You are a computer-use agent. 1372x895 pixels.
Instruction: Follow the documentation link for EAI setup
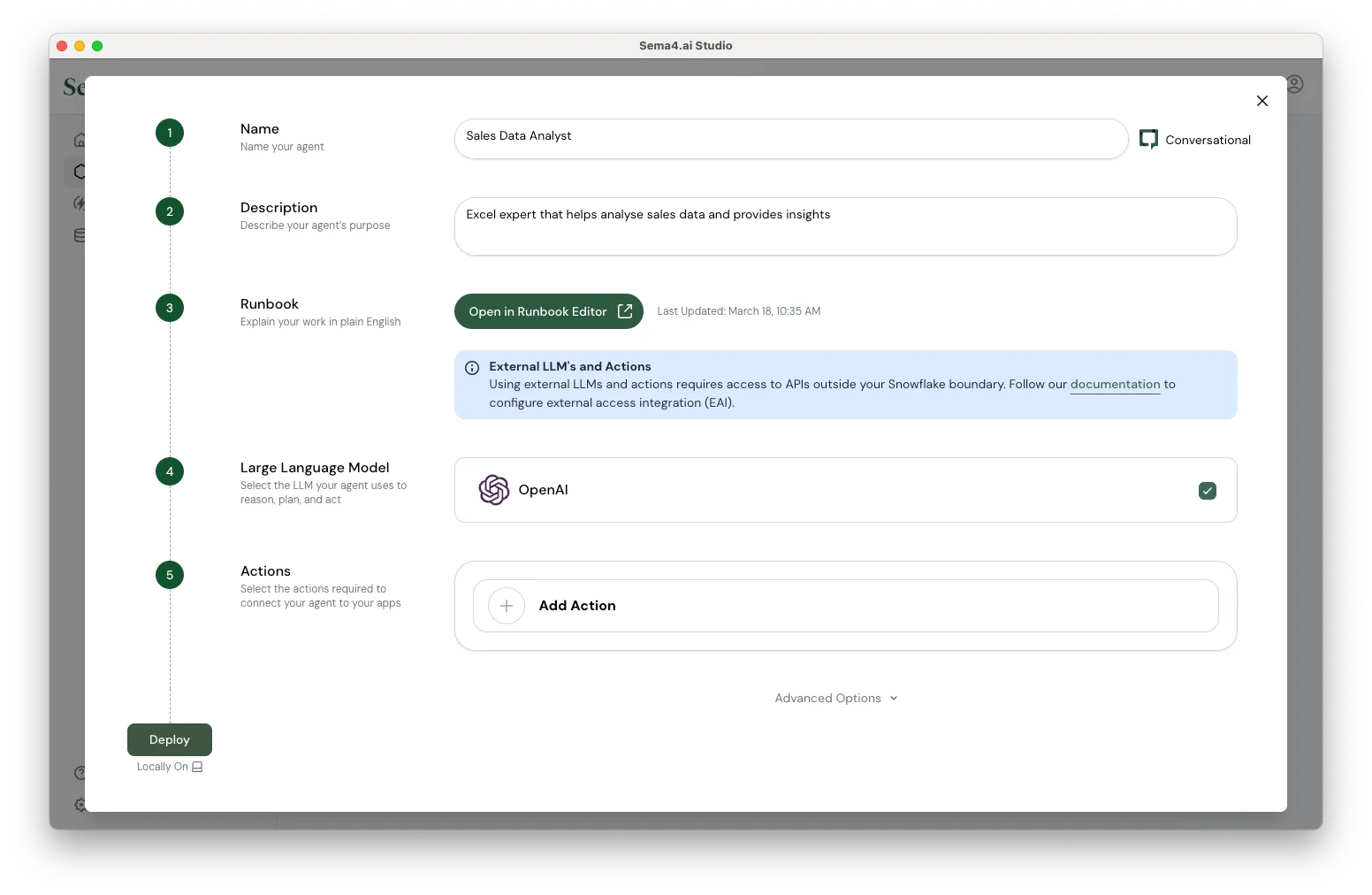point(1115,385)
